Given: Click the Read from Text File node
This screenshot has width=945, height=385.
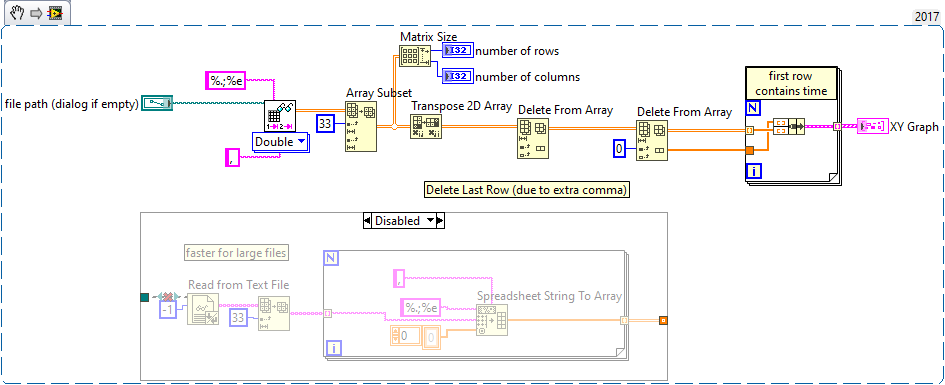Looking at the screenshot, I should (203, 310).
